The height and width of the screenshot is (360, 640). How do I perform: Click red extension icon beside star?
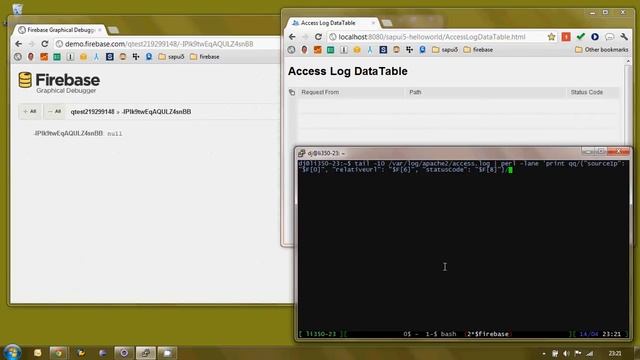tap(566, 37)
